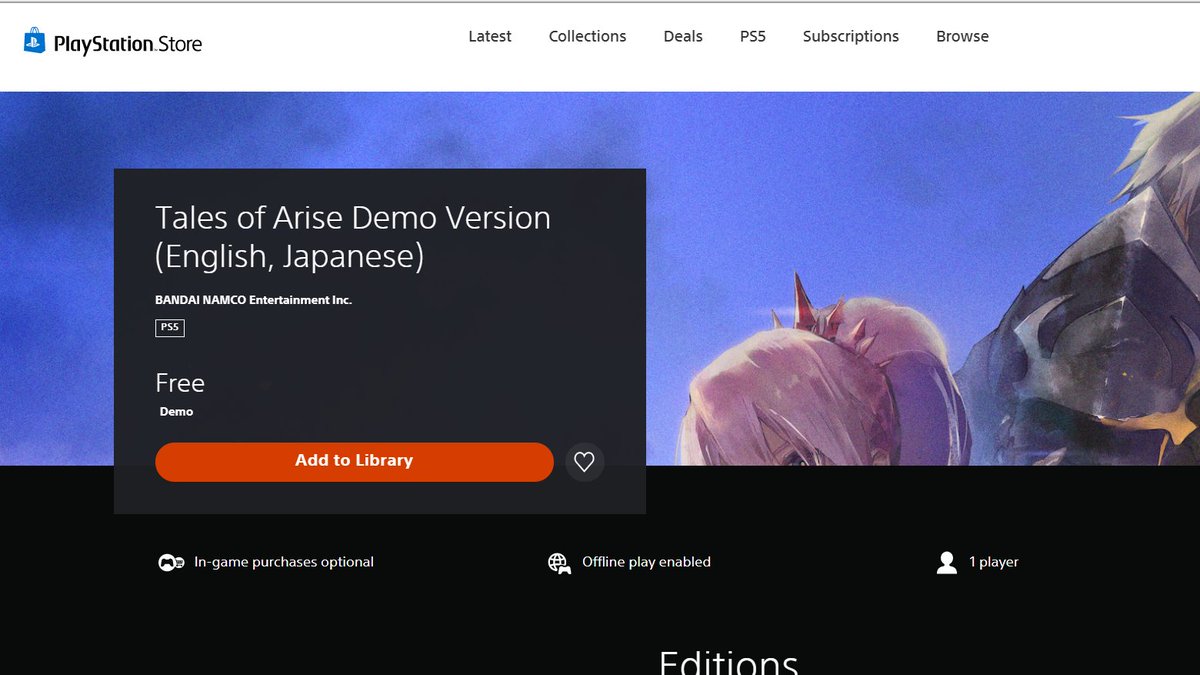Open the PS5 section

pyautogui.click(x=753, y=36)
